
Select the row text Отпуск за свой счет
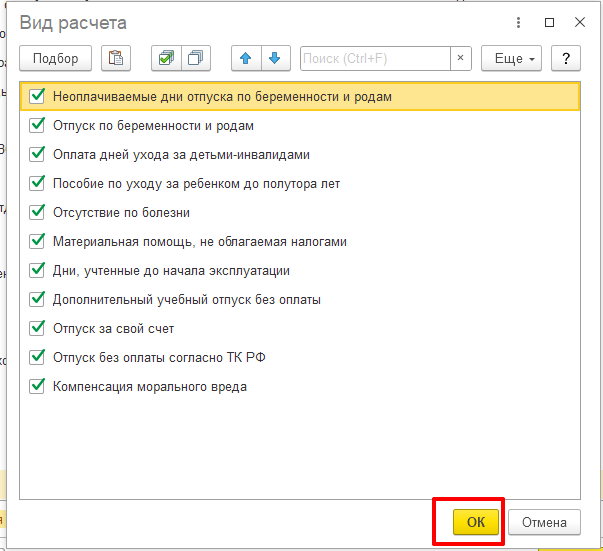(113, 329)
